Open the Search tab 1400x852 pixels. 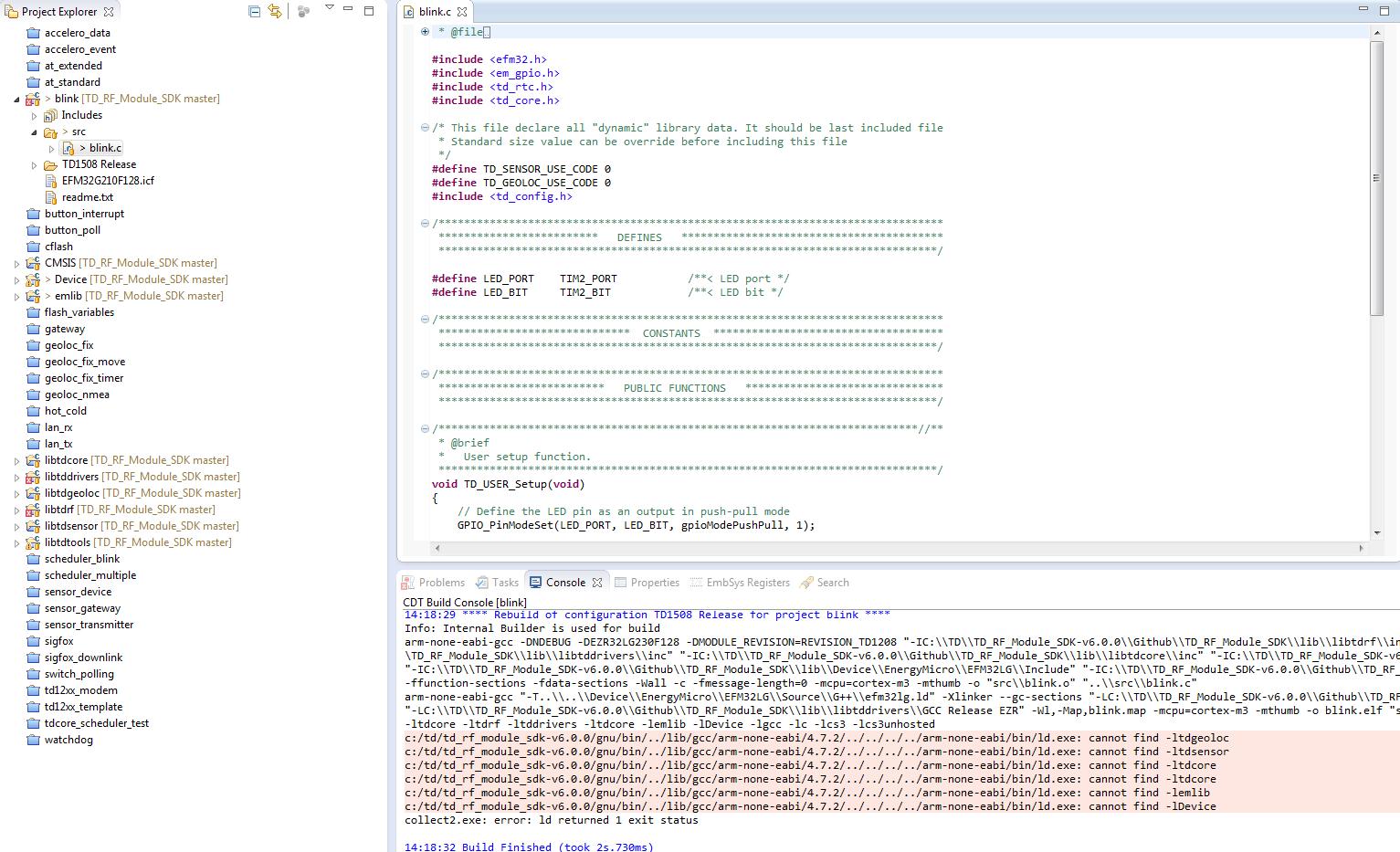pyautogui.click(x=825, y=582)
